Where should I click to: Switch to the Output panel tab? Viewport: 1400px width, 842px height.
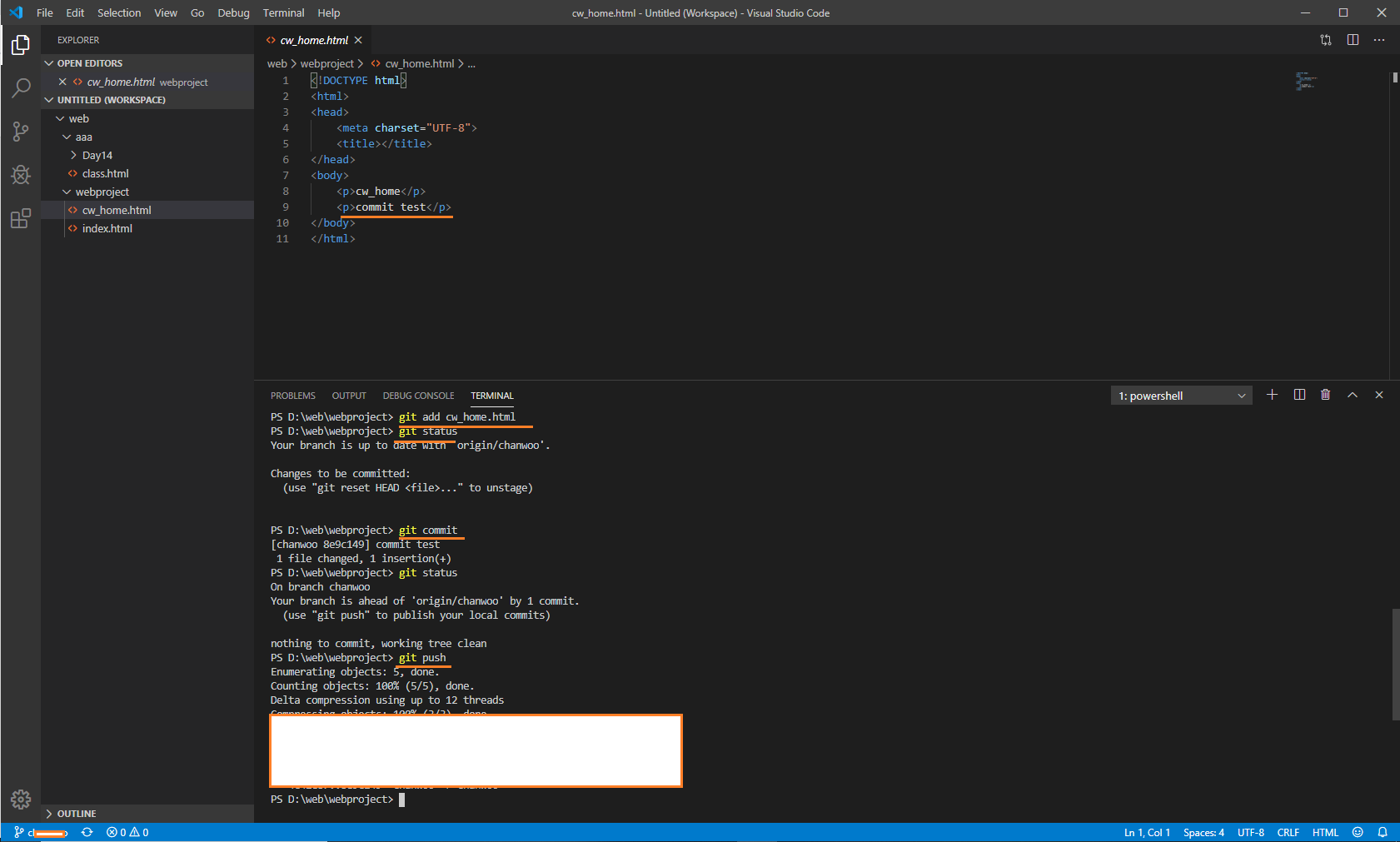(349, 396)
